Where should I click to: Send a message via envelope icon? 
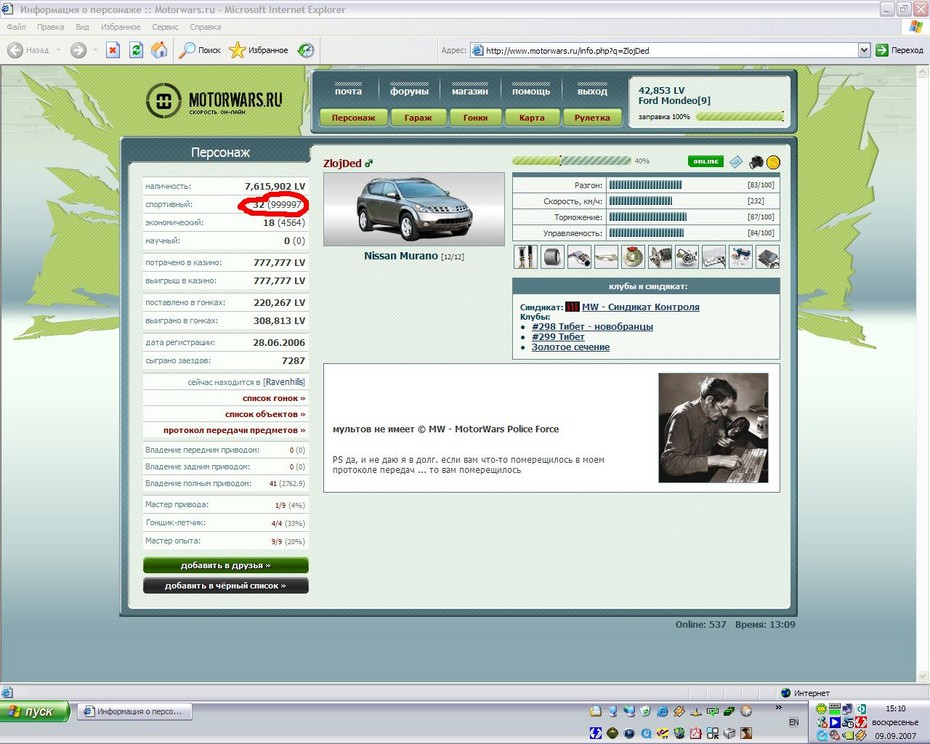[736, 161]
